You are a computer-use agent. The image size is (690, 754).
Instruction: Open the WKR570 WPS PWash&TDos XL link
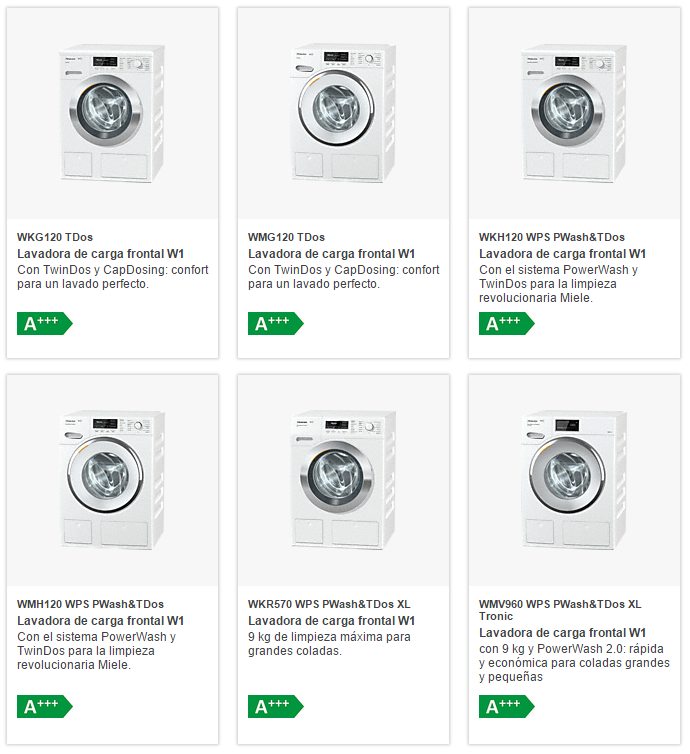coord(329,604)
